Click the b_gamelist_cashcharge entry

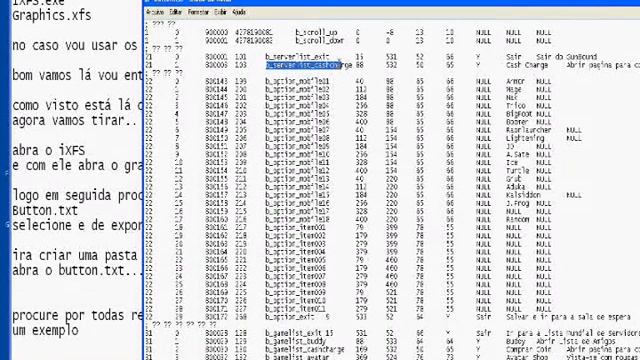point(305,349)
